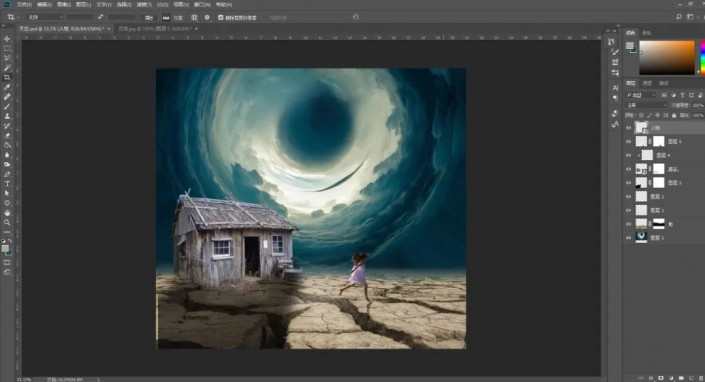
Task: Select the Gradient tool
Action: click(x=7, y=145)
